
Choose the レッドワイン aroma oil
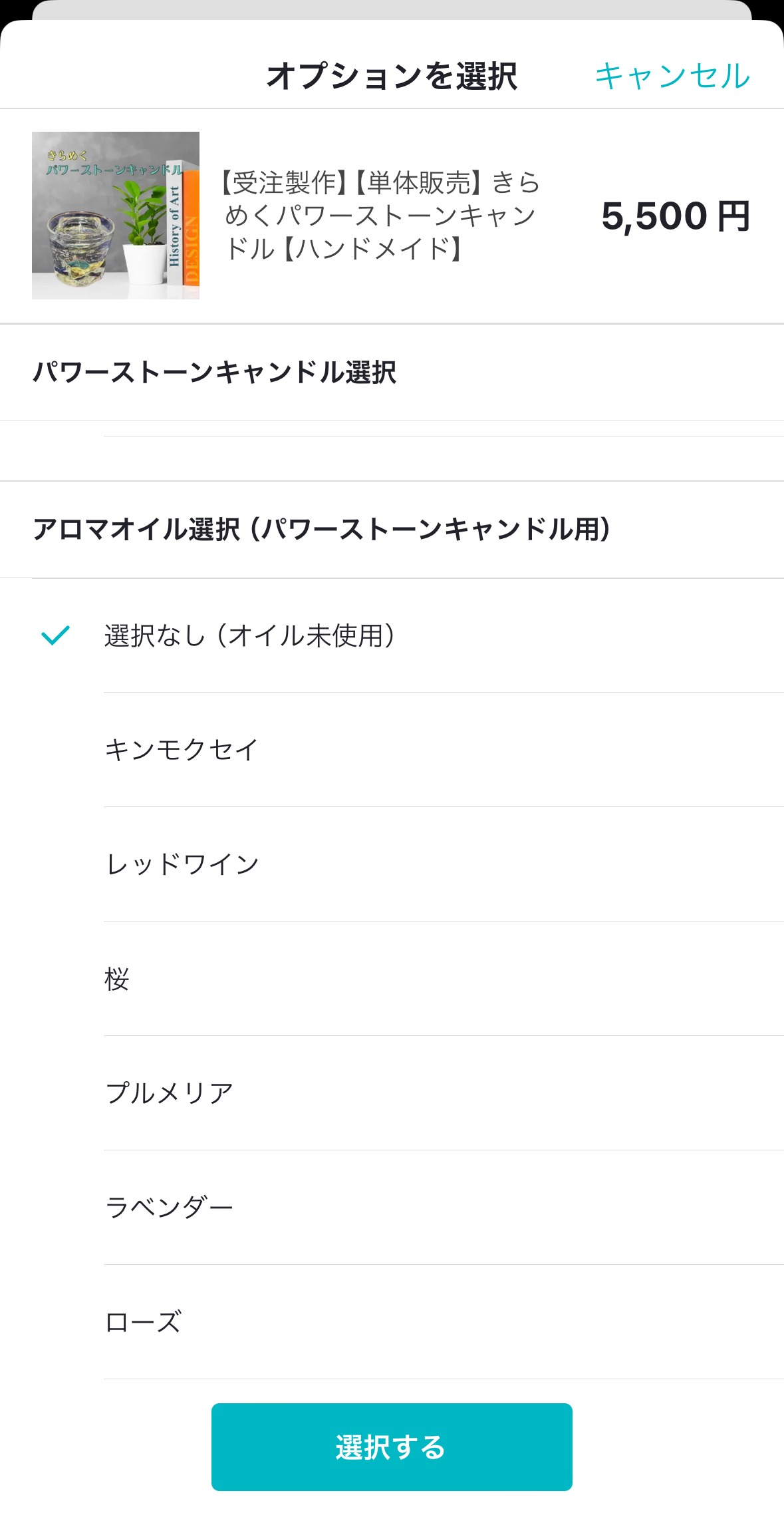[x=392, y=864]
